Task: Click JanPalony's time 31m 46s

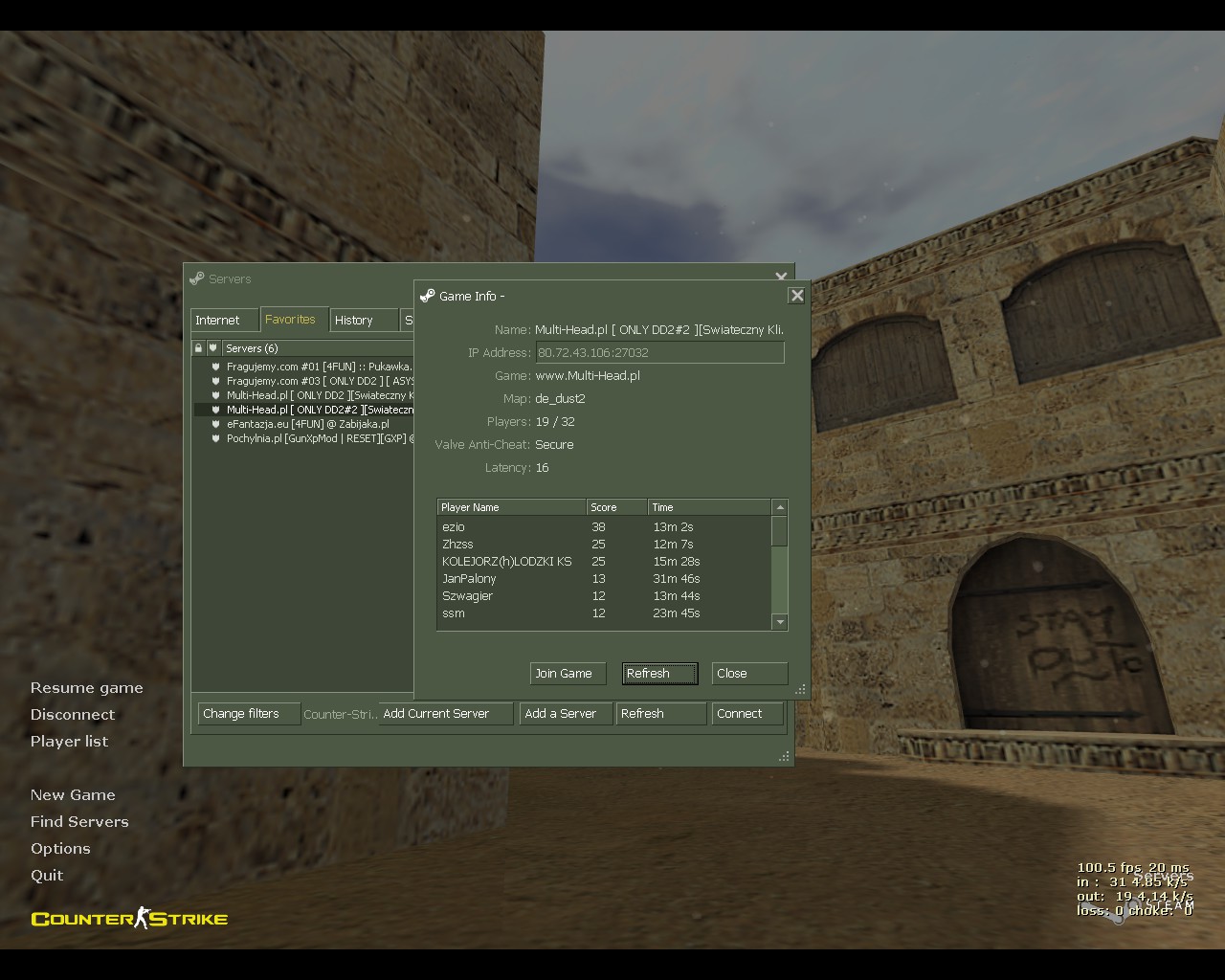Action: [x=677, y=579]
